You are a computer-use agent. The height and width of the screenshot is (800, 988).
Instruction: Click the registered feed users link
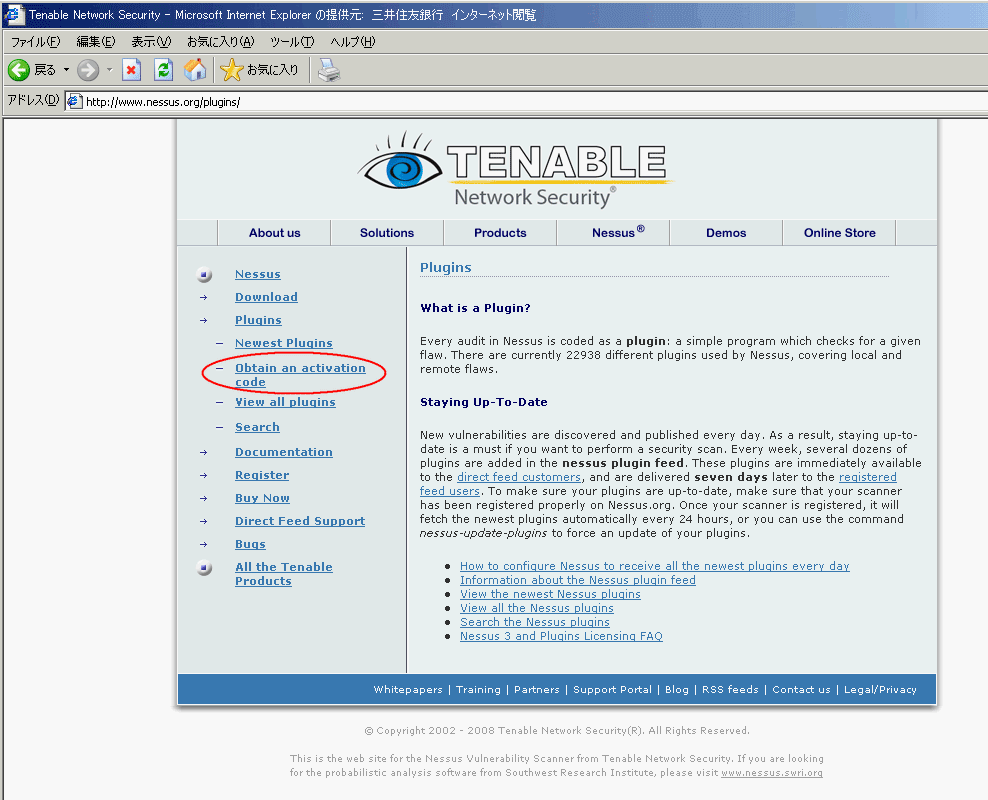pos(867,477)
